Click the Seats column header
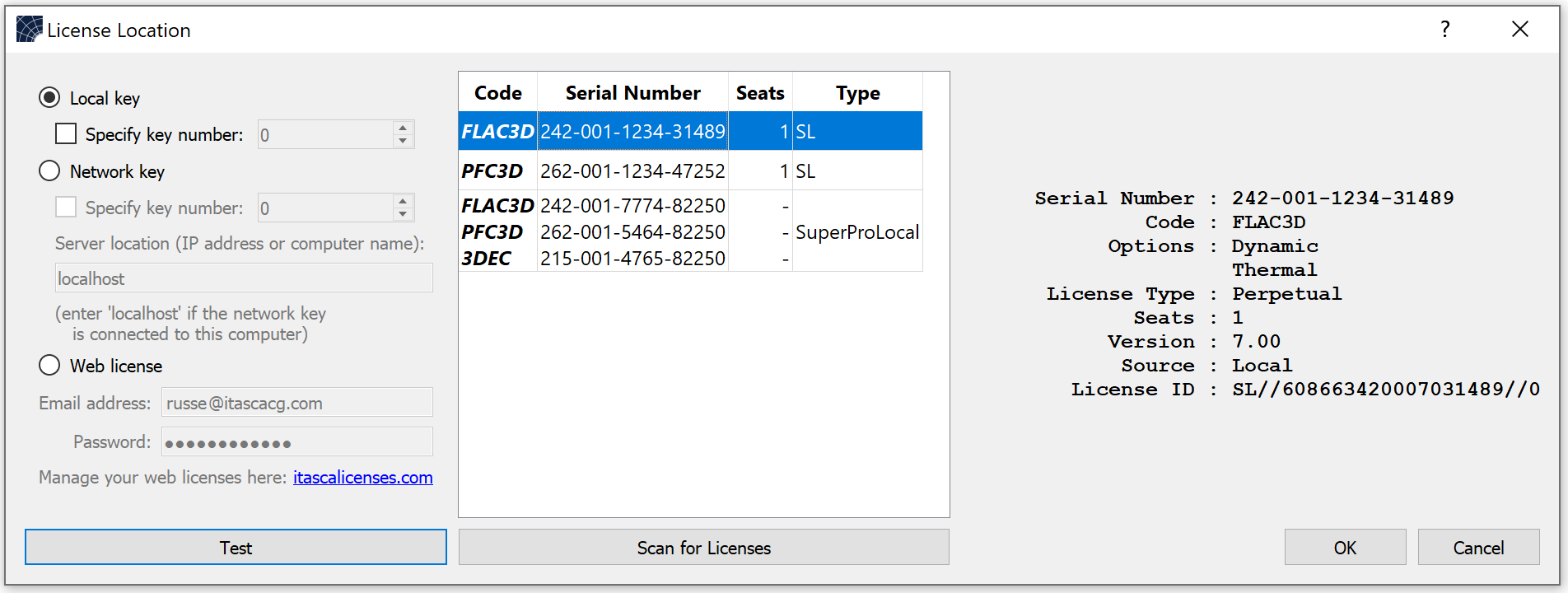1568x593 pixels. point(759,93)
